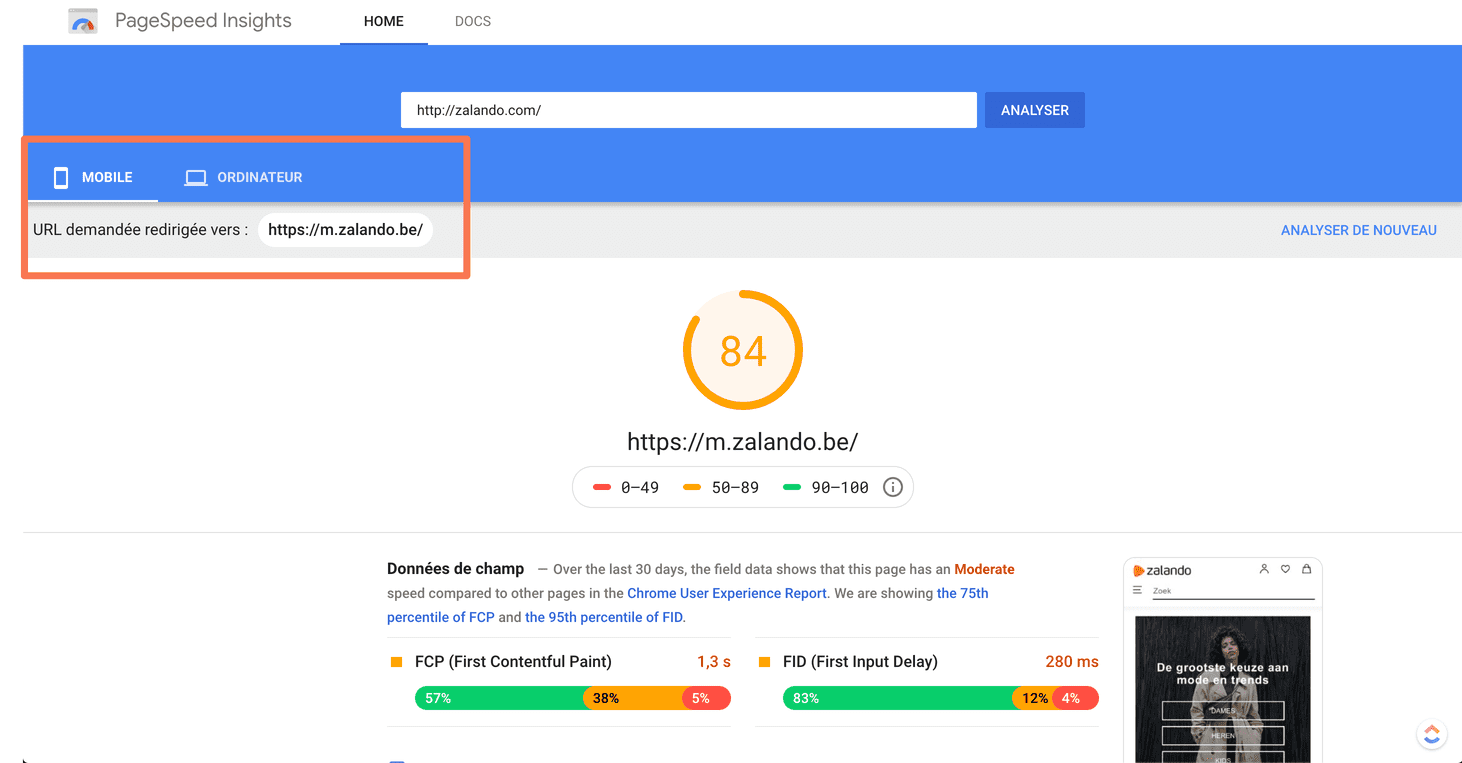Click the 280 ms FID value
This screenshot has height=763, width=1462.
(x=1072, y=662)
